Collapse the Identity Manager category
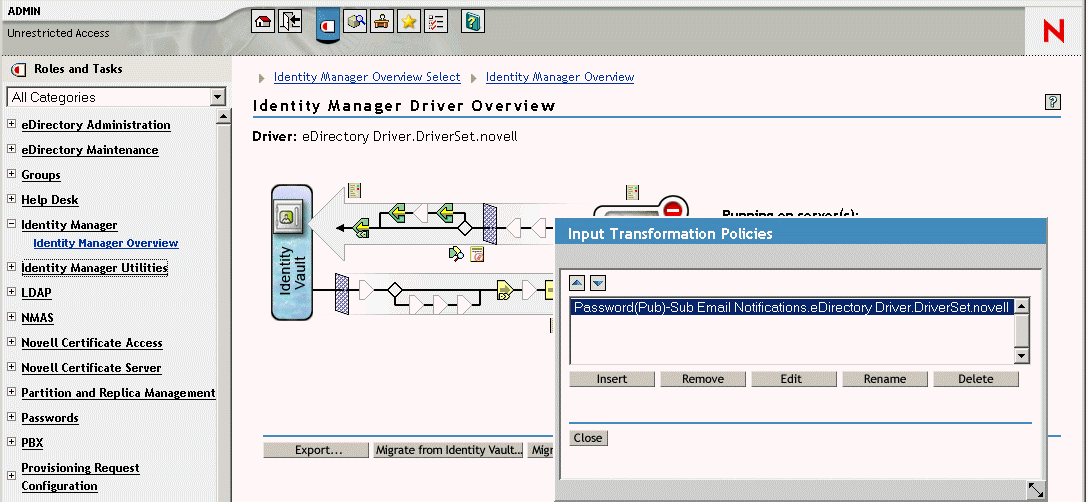This screenshot has width=1088, height=502. [11, 225]
